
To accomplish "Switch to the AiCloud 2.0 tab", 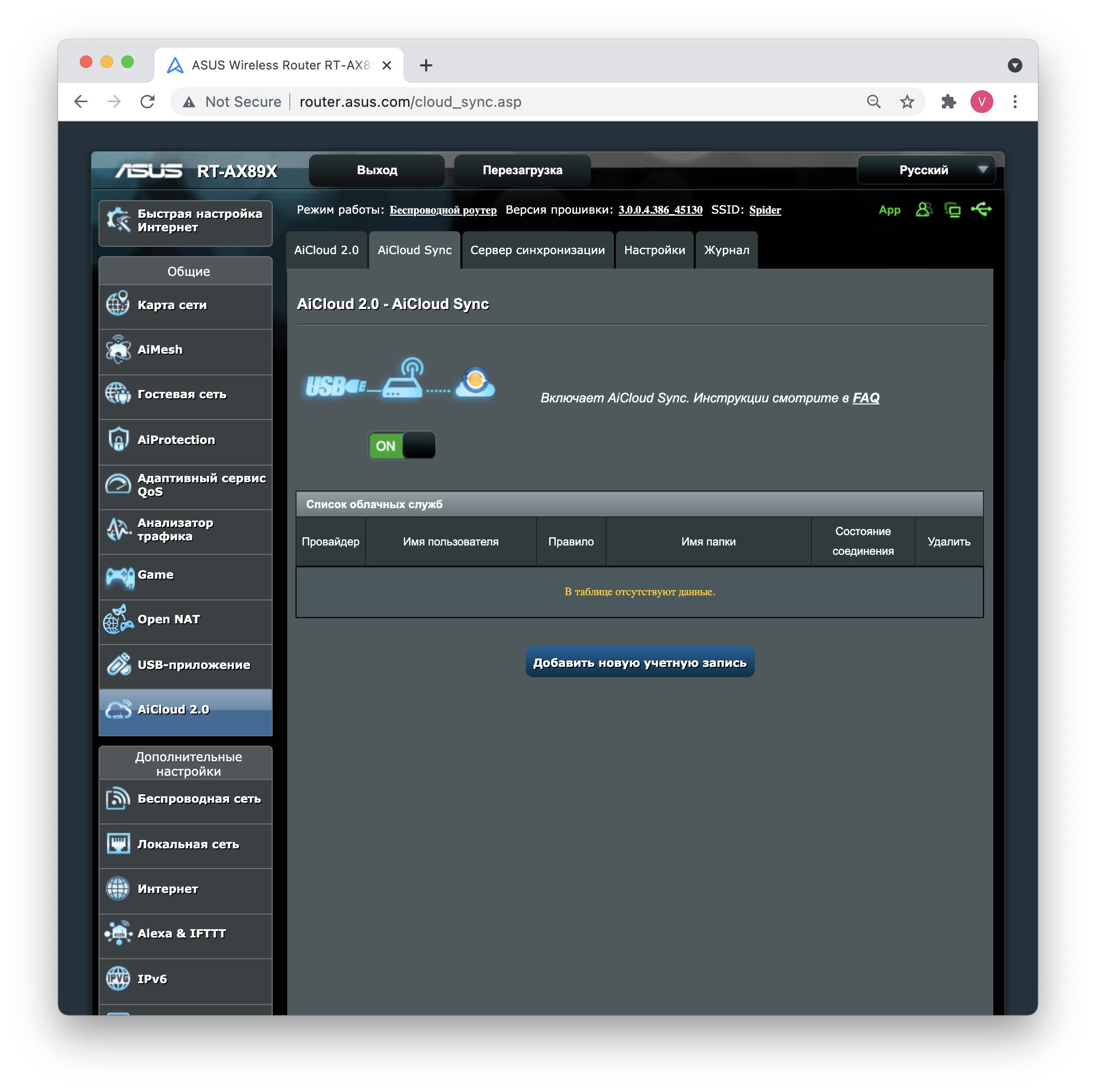I will 327,250.
